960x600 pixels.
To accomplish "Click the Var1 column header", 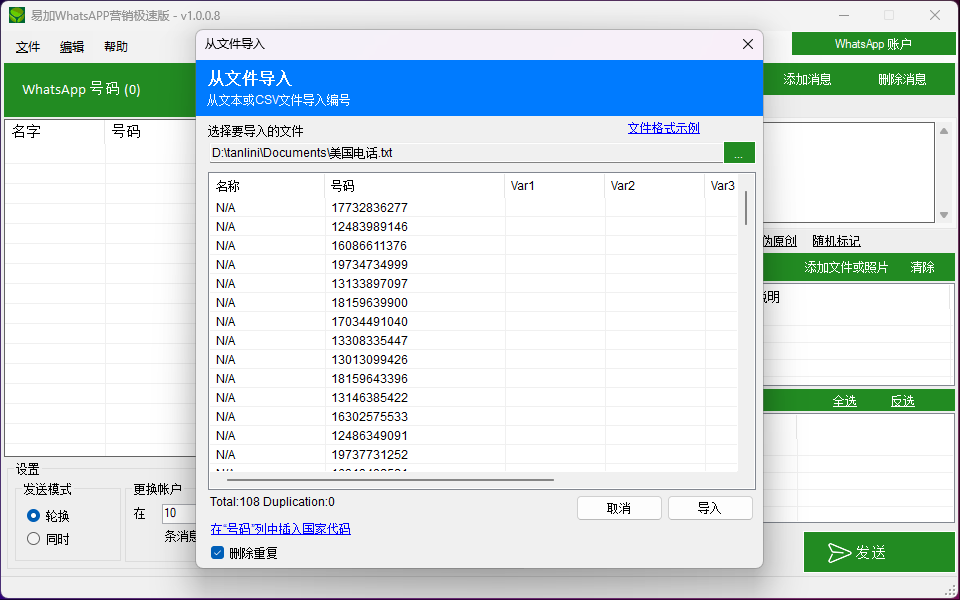I will point(555,186).
